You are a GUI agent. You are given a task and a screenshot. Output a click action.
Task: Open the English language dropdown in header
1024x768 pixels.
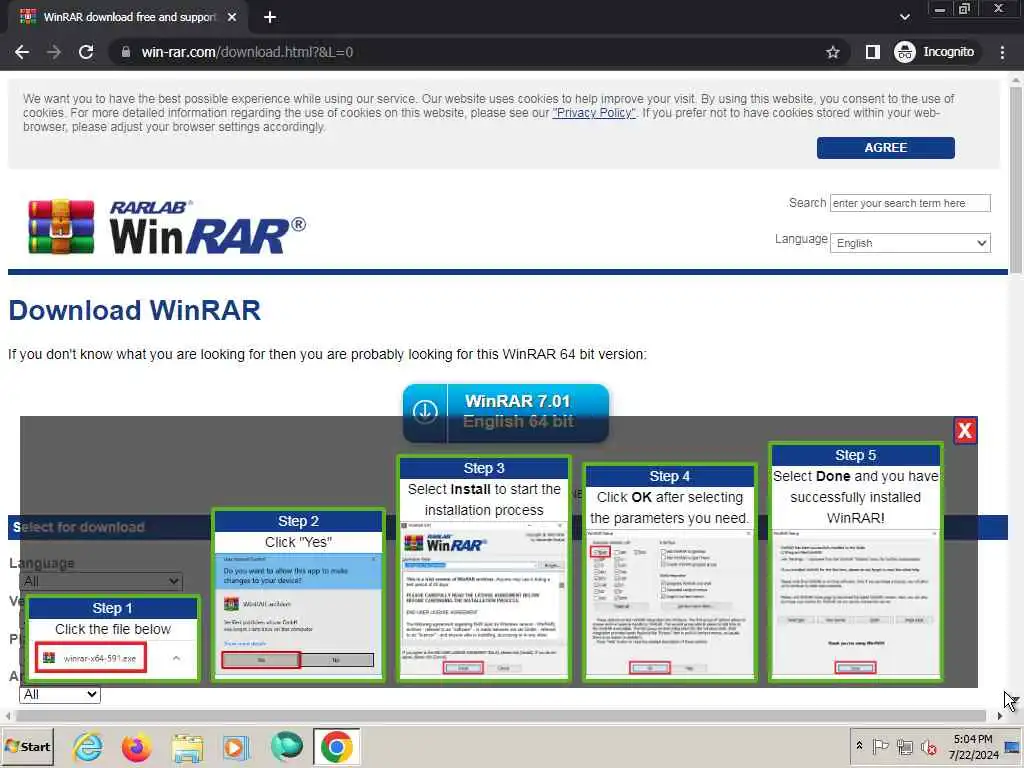pos(910,243)
